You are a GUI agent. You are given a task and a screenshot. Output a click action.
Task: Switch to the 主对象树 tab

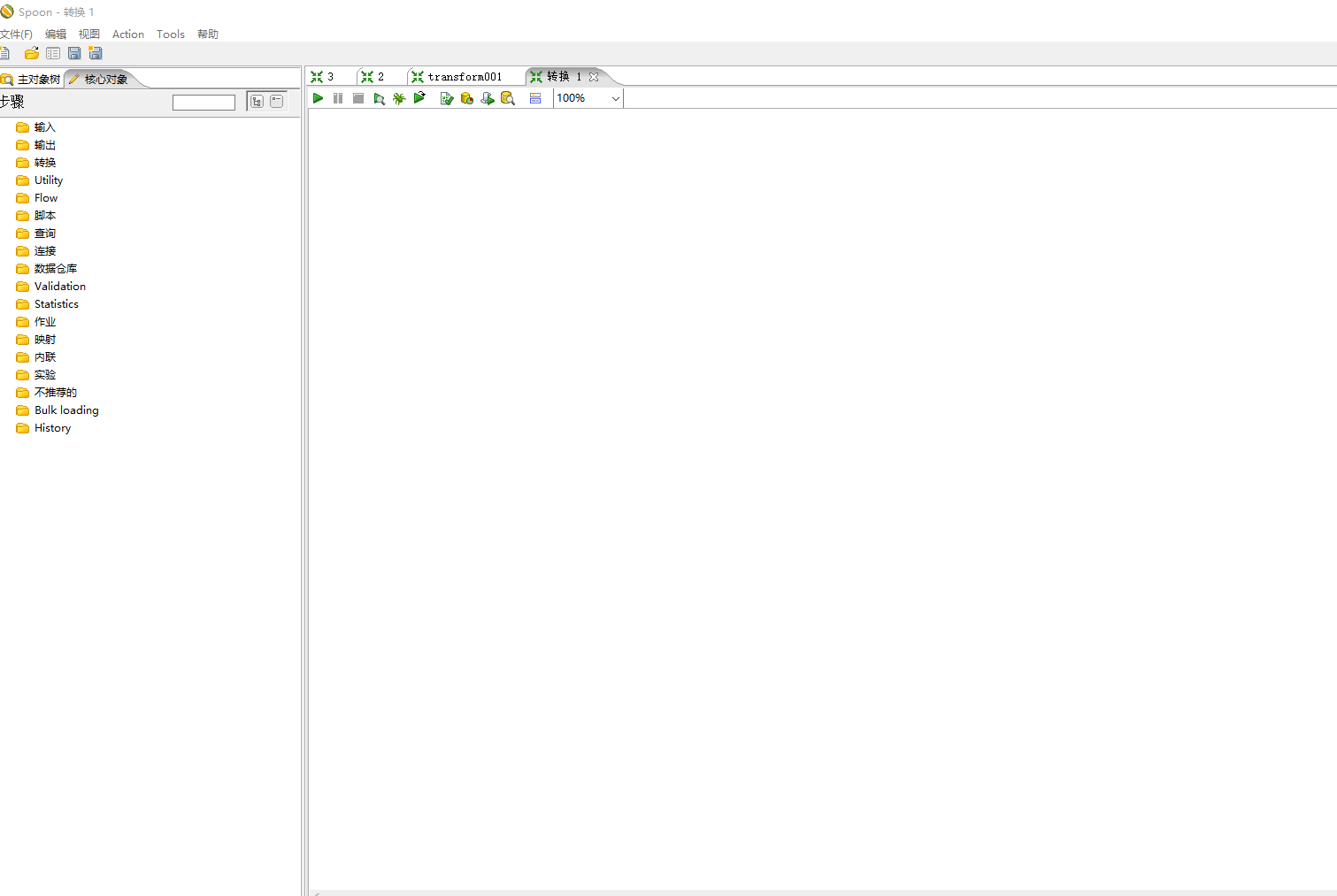32,79
